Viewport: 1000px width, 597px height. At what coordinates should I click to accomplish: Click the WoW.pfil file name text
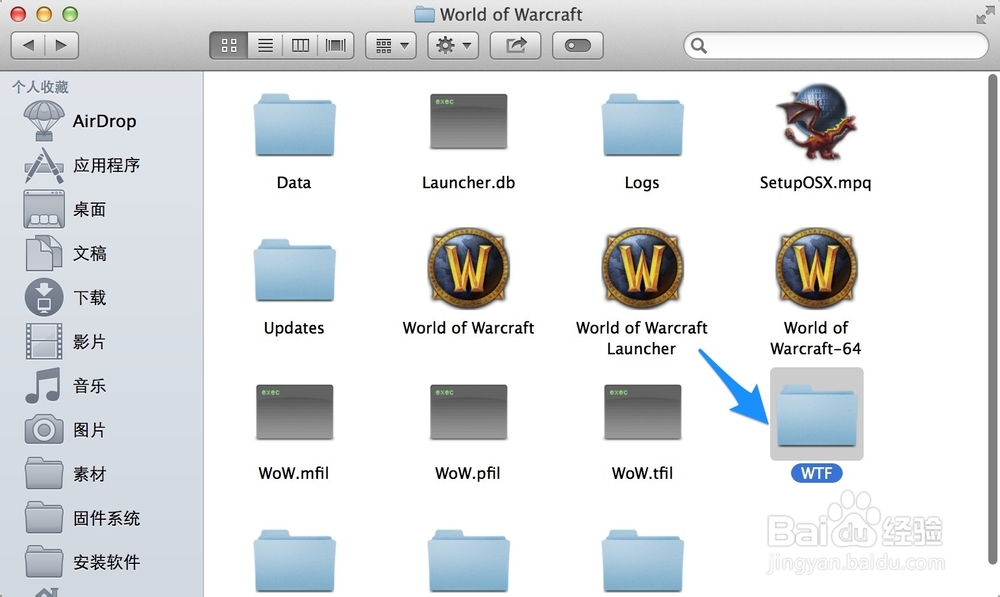click(467, 473)
